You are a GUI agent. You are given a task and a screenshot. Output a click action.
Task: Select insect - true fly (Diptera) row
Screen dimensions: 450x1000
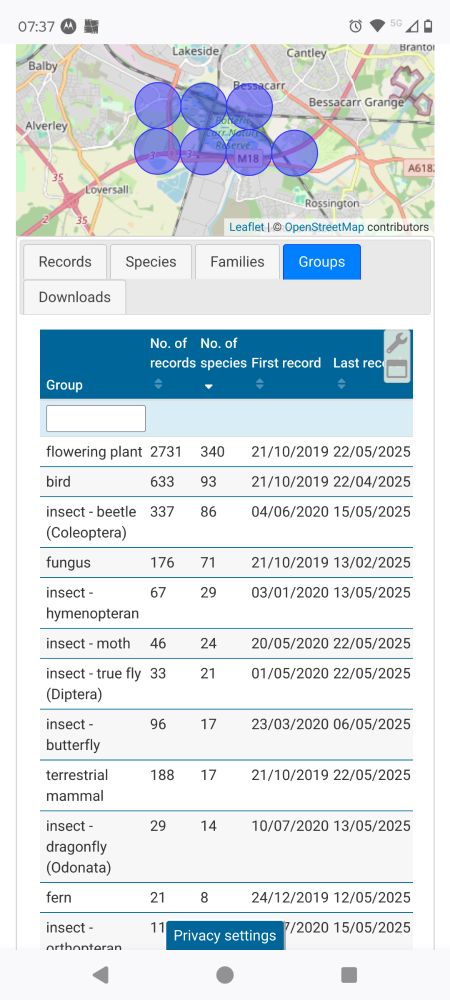(x=226, y=684)
